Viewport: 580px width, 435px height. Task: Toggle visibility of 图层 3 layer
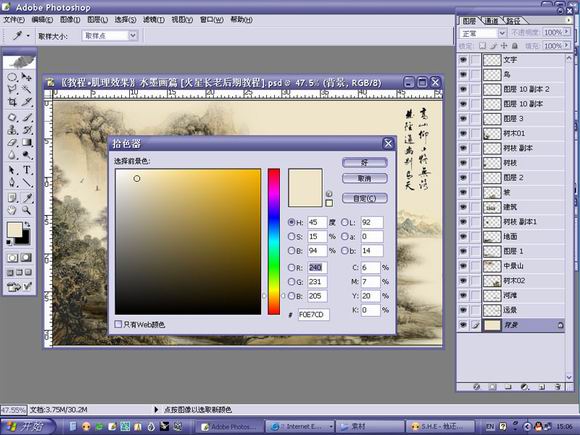pyautogui.click(x=463, y=119)
